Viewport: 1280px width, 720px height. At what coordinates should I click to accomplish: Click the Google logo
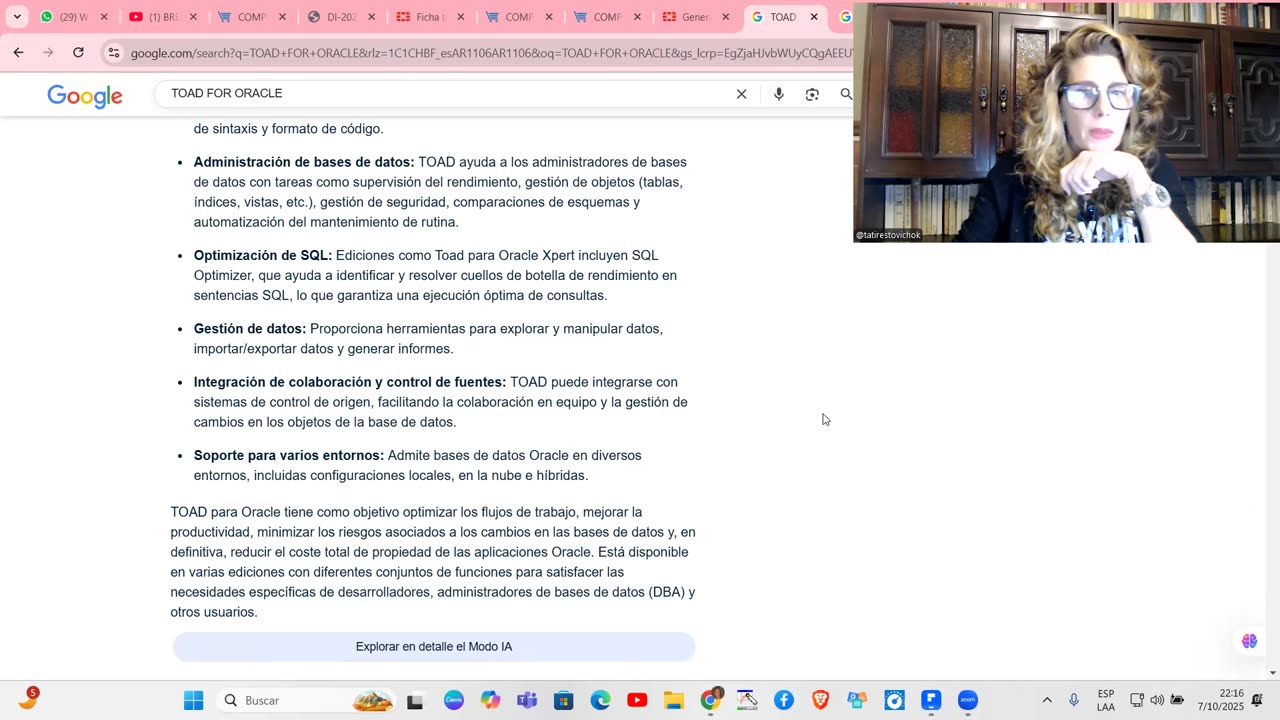85,96
